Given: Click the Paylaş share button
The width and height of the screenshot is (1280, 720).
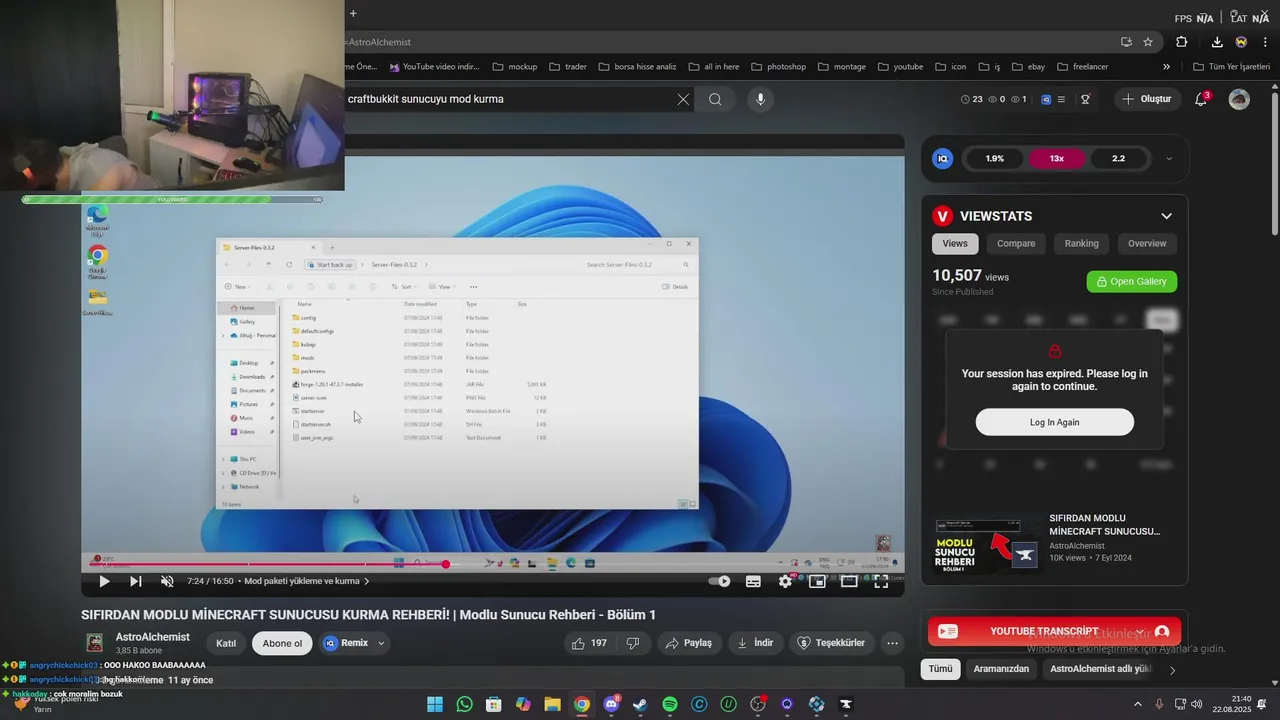Looking at the screenshot, I should [689, 643].
